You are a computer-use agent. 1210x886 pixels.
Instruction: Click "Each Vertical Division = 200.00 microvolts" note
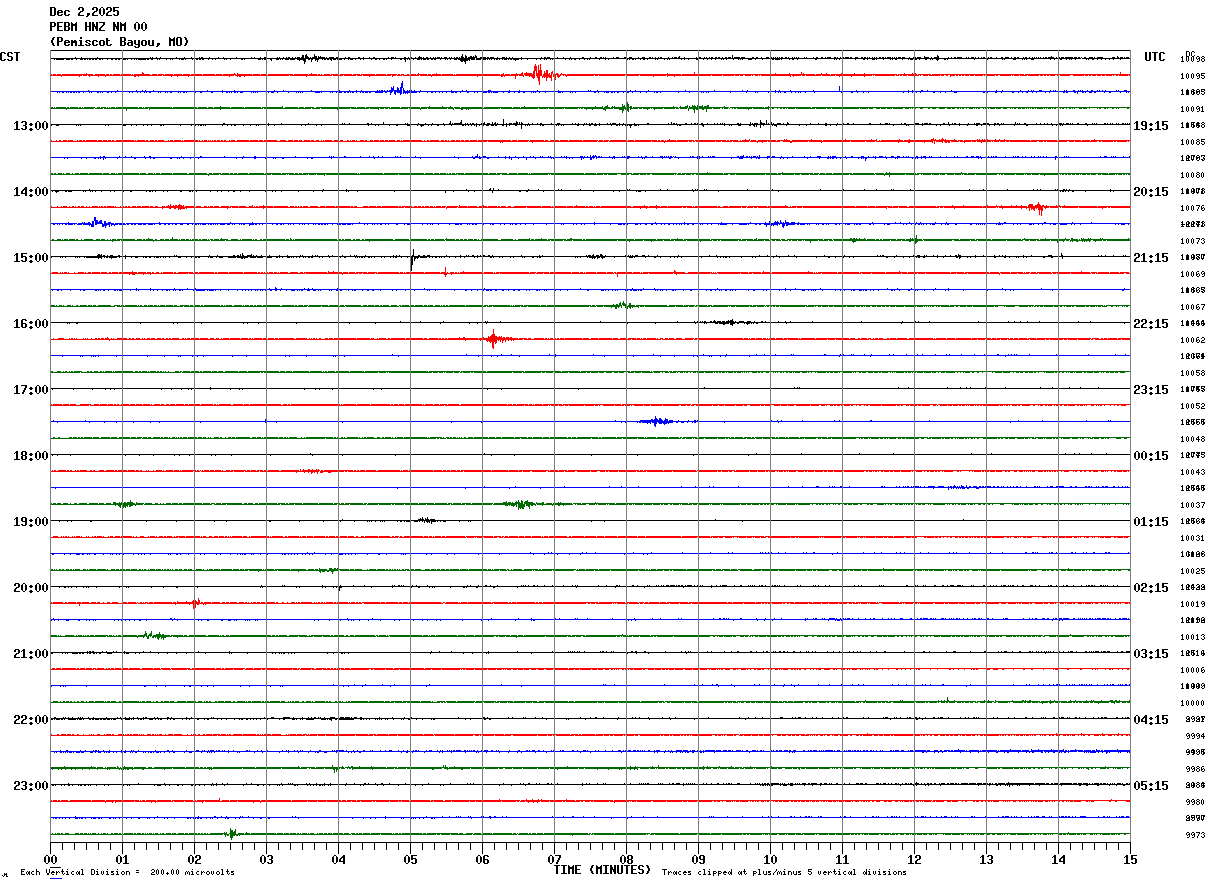(x=127, y=873)
